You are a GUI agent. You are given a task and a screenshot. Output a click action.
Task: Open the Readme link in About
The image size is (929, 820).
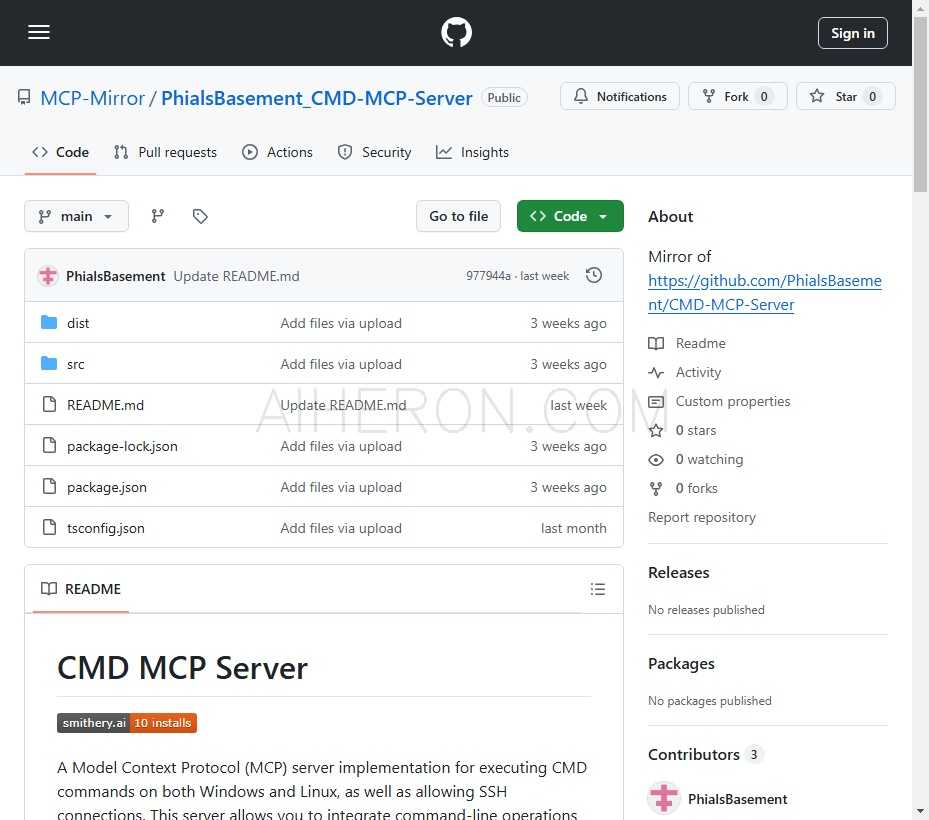point(700,343)
